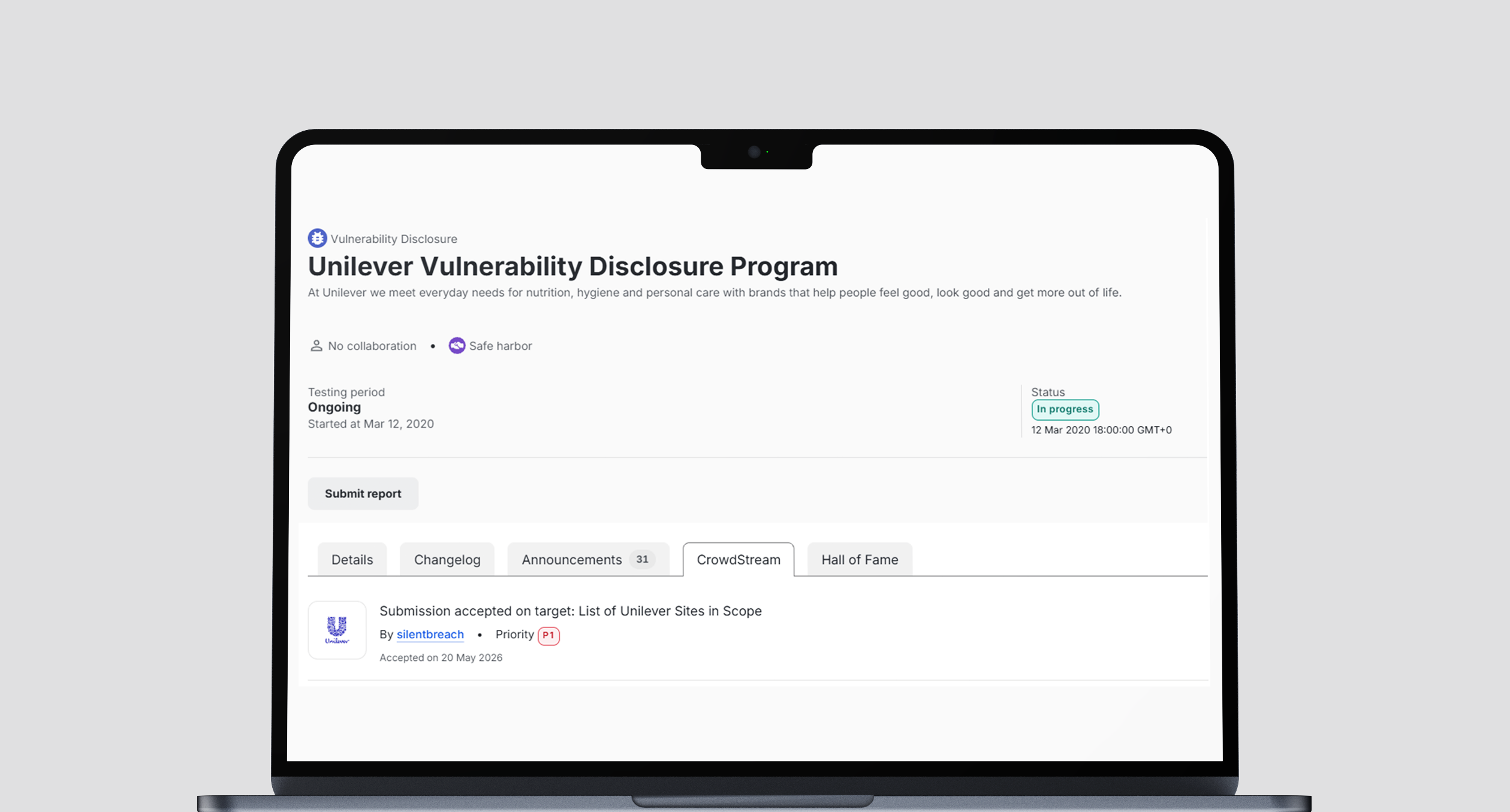Click the Unilever program description paragraph
Viewport: 1510px width, 812px height.
(x=715, y=292)
